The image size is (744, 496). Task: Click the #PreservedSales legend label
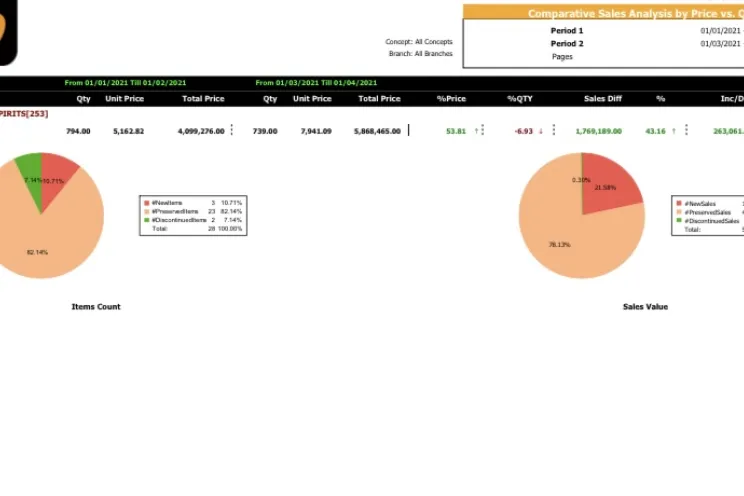click(708, 212)
